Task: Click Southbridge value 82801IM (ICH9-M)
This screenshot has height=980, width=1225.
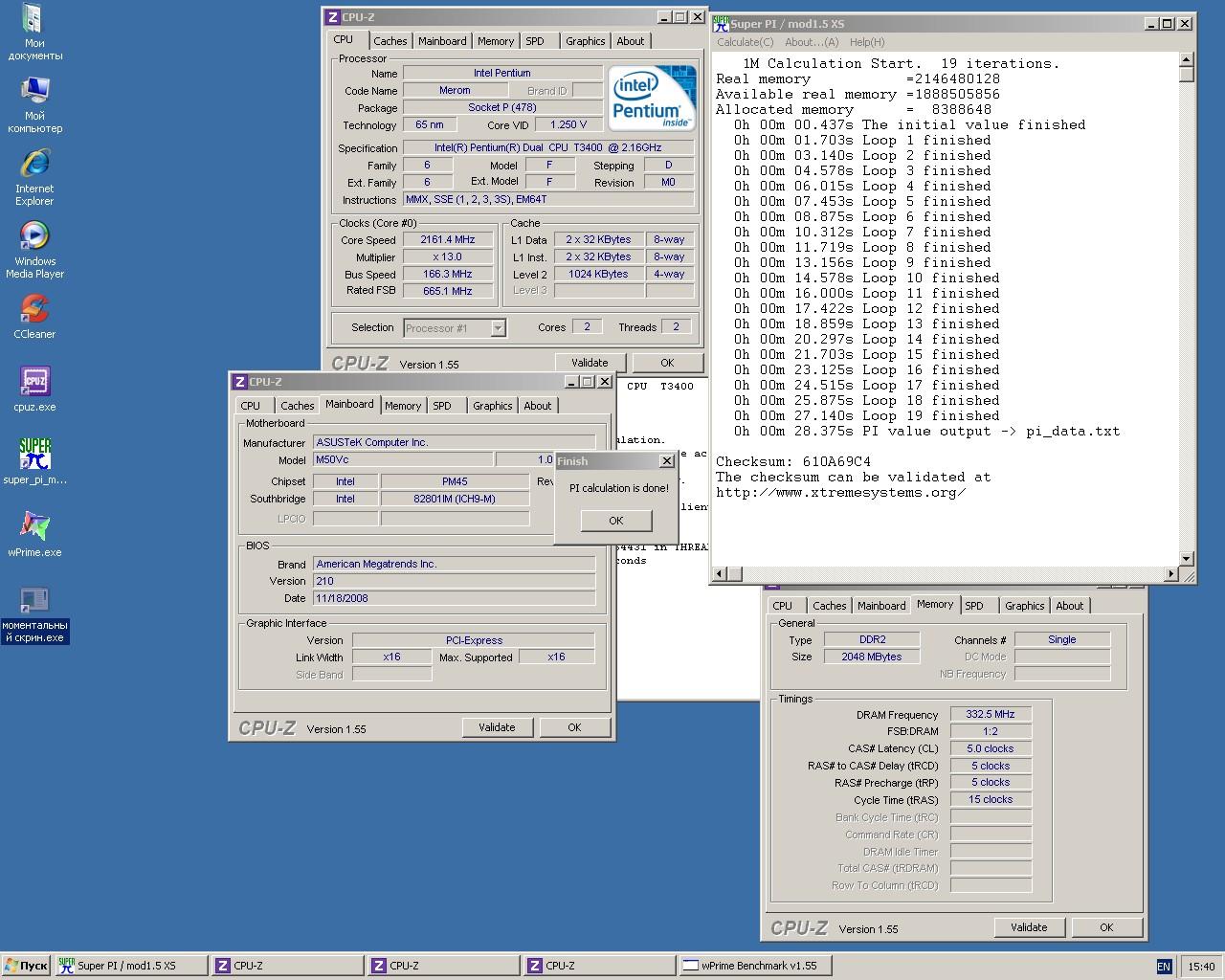Action: pos(456,499)
